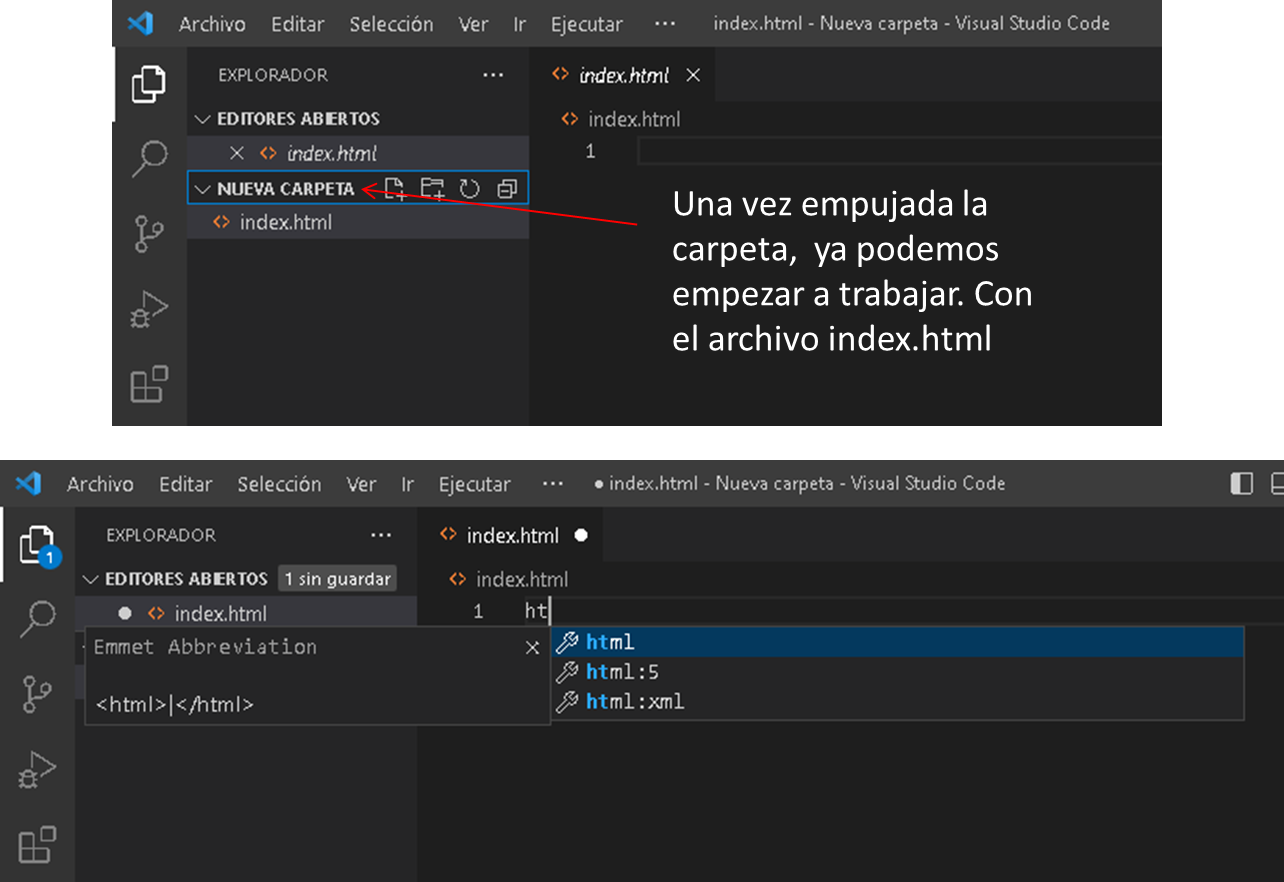This screenshot has width=1284, height=882.
Task: Click editor line containing typed ht
Action: (x=850, y=611)
